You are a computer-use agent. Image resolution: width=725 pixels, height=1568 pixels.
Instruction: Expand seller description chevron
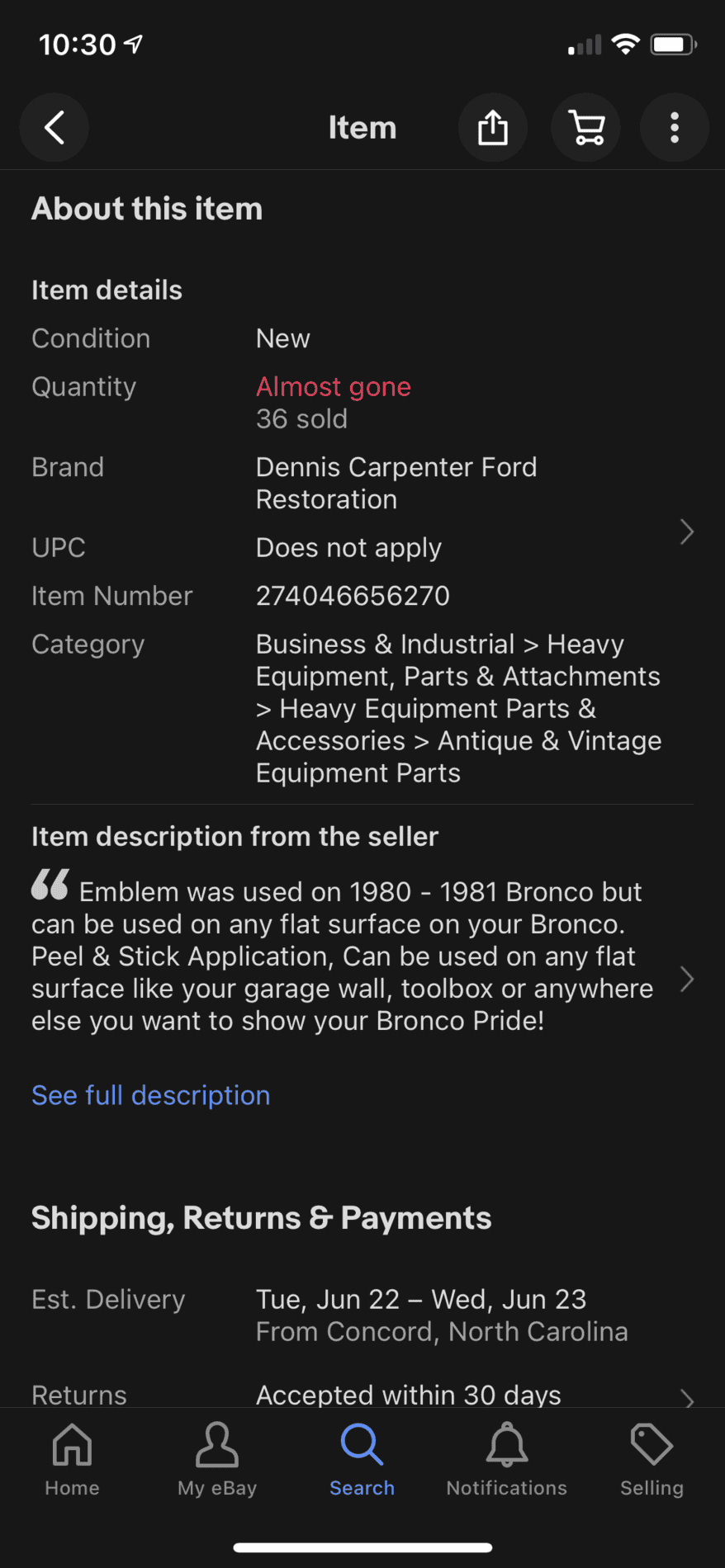point(686,980)
